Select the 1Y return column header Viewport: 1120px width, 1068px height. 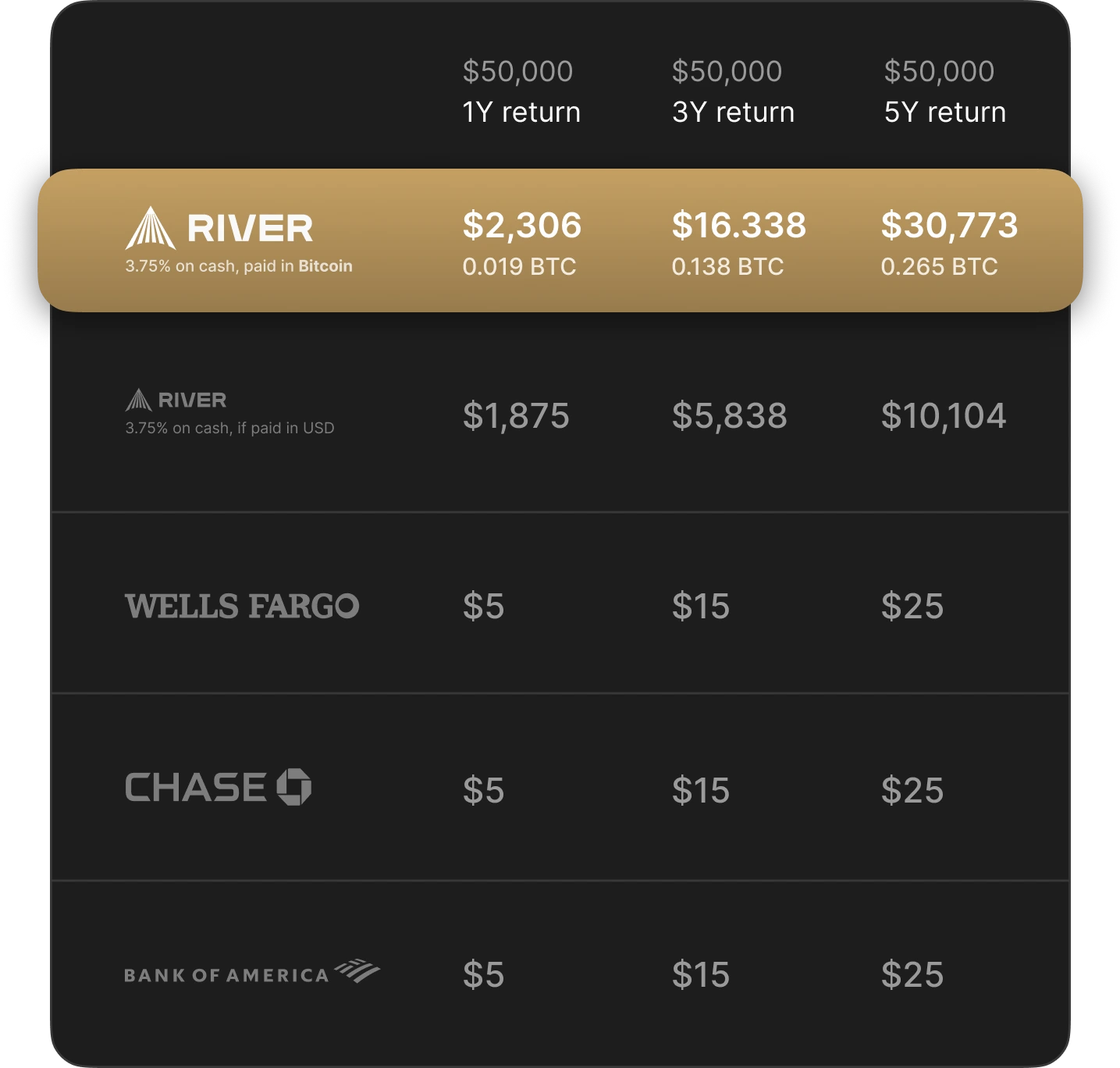click(x=521, y=91)
